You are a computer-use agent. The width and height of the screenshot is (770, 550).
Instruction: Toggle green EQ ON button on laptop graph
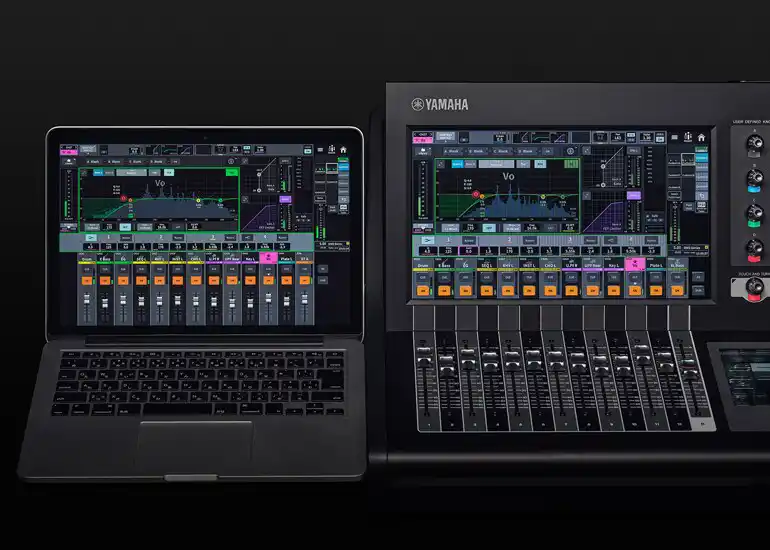232,172
